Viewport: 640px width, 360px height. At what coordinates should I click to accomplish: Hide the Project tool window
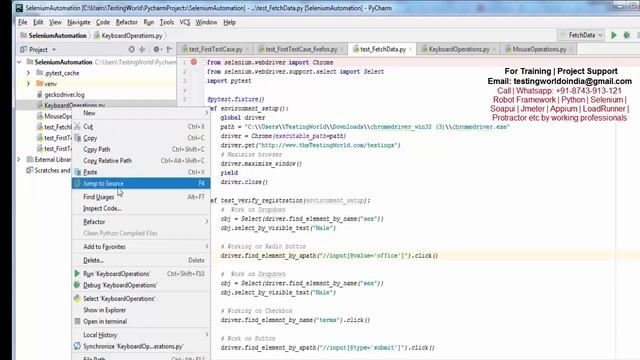click(x=169, y=49)
